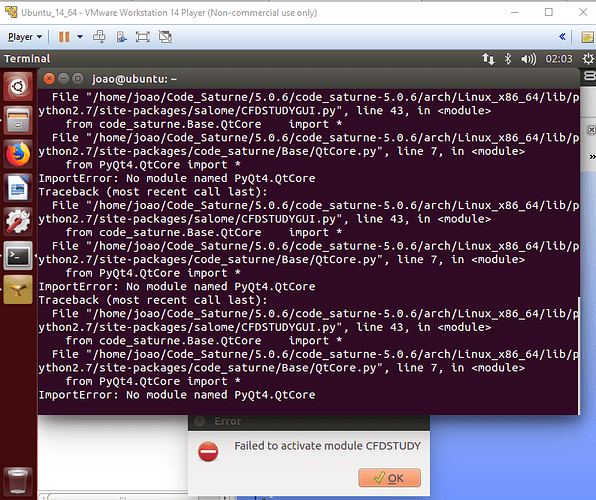Open the Trash in the launcher

(x=18, y=481)
